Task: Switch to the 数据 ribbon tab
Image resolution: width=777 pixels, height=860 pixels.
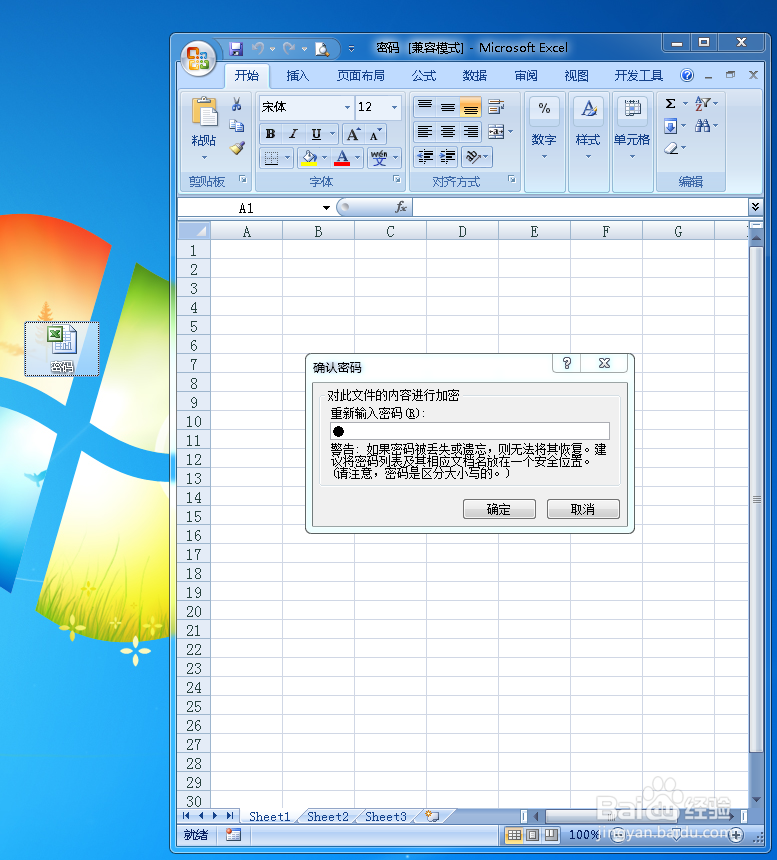Action: coord(474,76)
